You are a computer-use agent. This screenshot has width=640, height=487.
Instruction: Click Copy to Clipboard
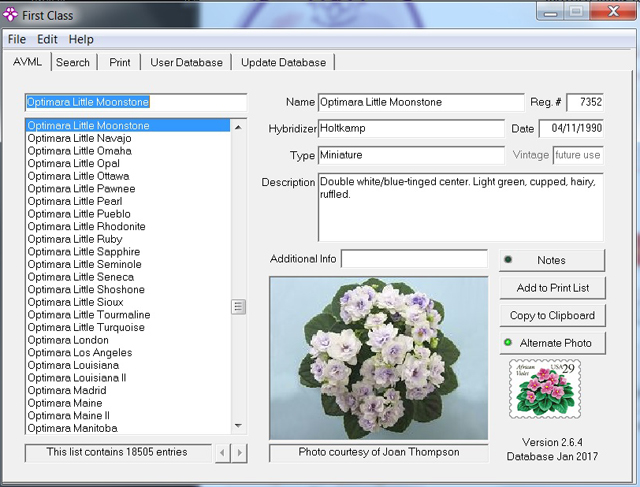552,315
